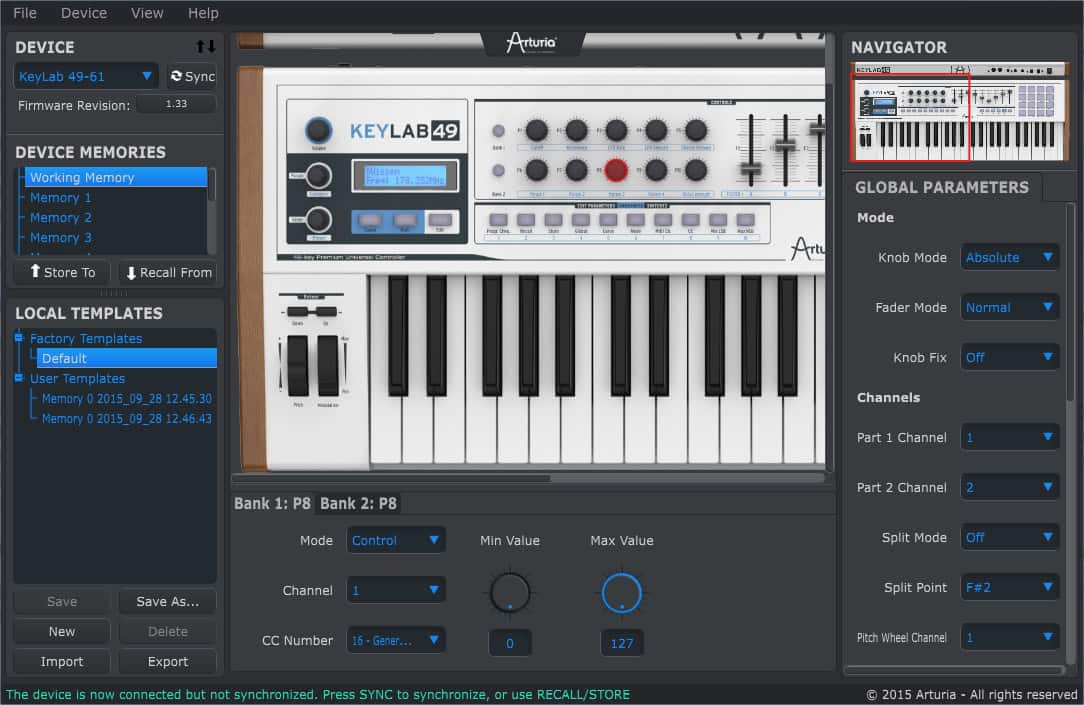This screenshot has height=705, width=1084.
Task: Open the Pitch Wheel Channel dropdown
Action: coord(1009,637)
